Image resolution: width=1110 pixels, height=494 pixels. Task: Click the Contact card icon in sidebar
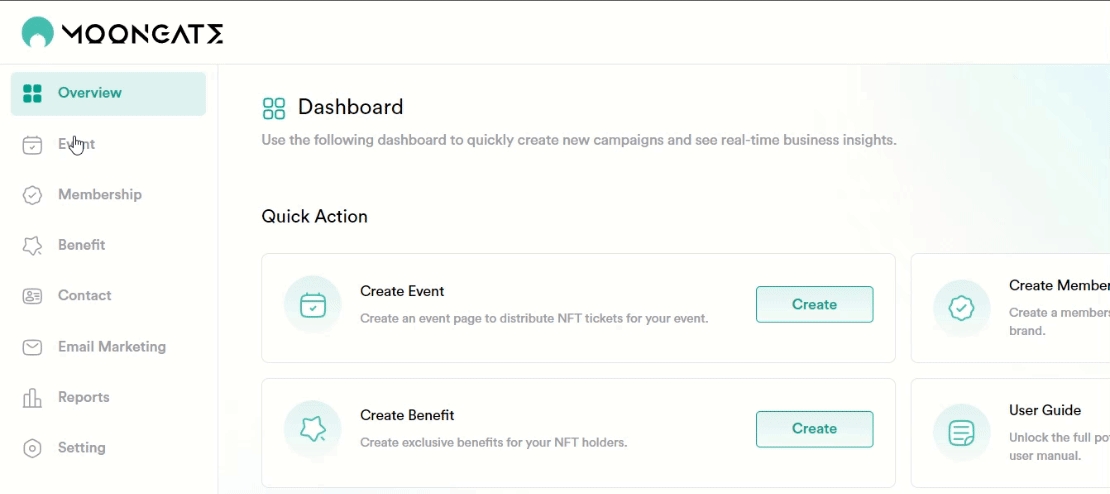tap(32, 296)
